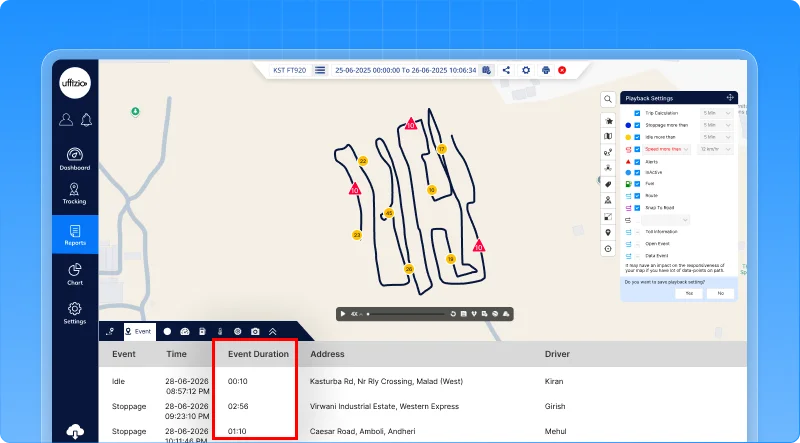The image size is (800, 443).
Task: Open Settings from the sidebar
Action: point(74,313)
